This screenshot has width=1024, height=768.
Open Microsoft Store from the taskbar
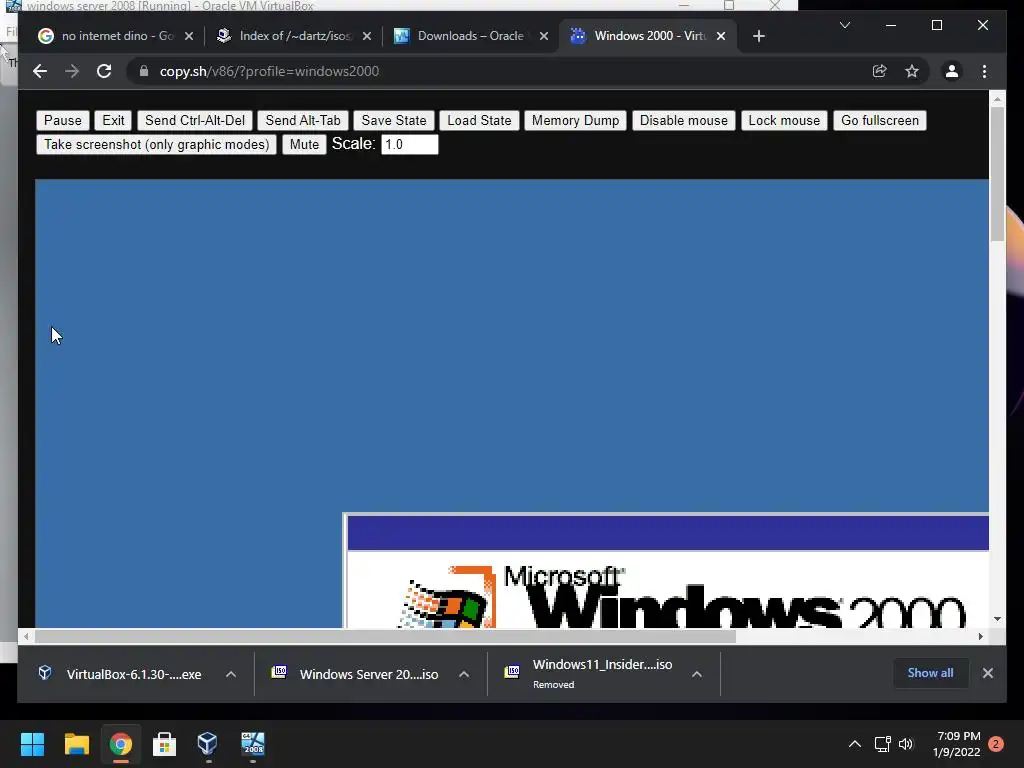tap(164, 744)
